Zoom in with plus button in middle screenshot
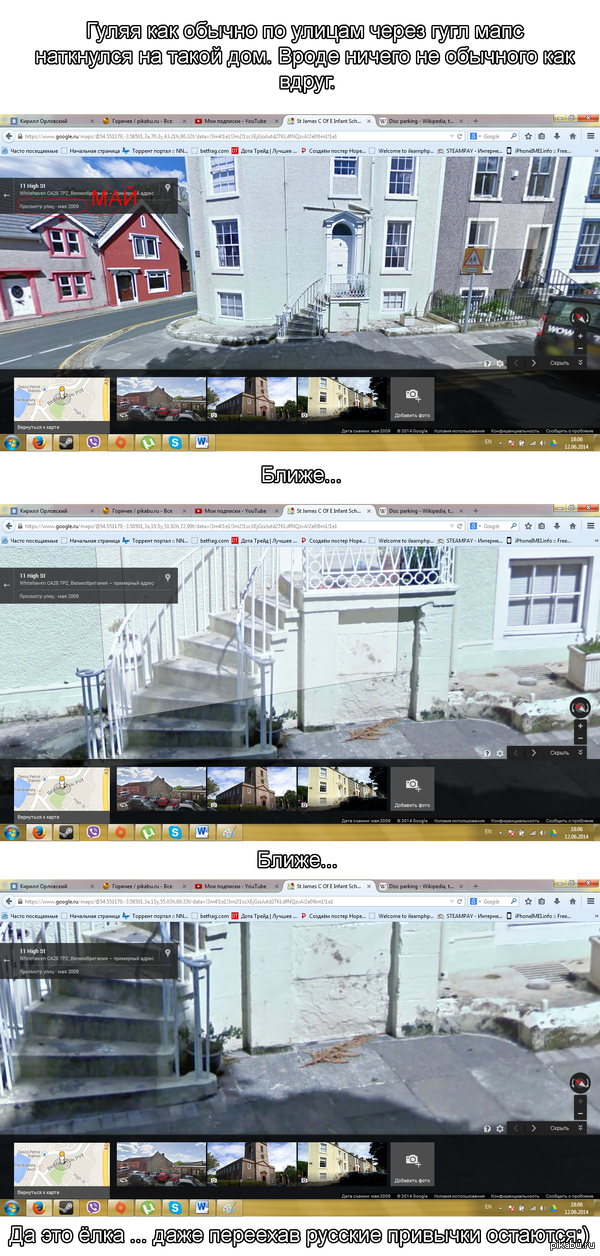The height and width of the screenshot is (1256, 600). (x=579, y=726)
